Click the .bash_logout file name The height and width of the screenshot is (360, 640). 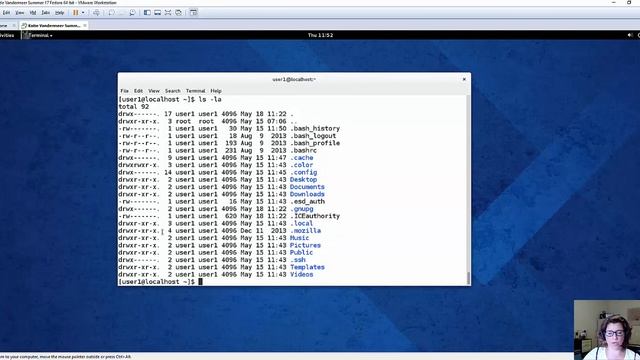313,136
